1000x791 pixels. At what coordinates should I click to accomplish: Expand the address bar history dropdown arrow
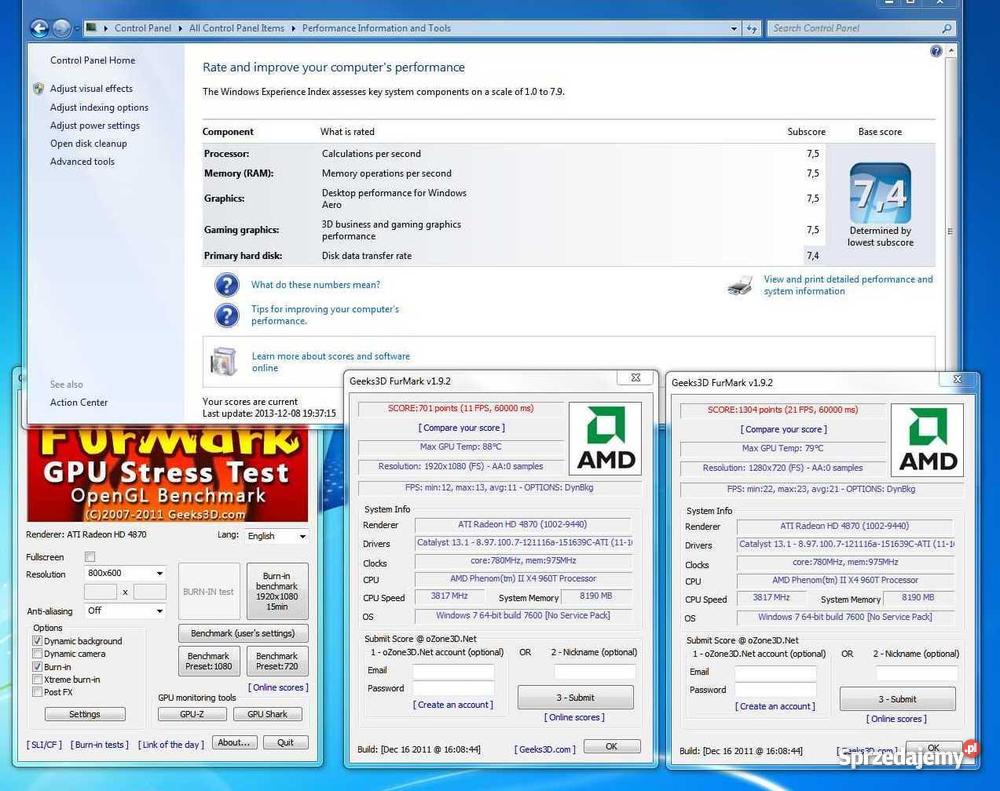click(733, 29)
